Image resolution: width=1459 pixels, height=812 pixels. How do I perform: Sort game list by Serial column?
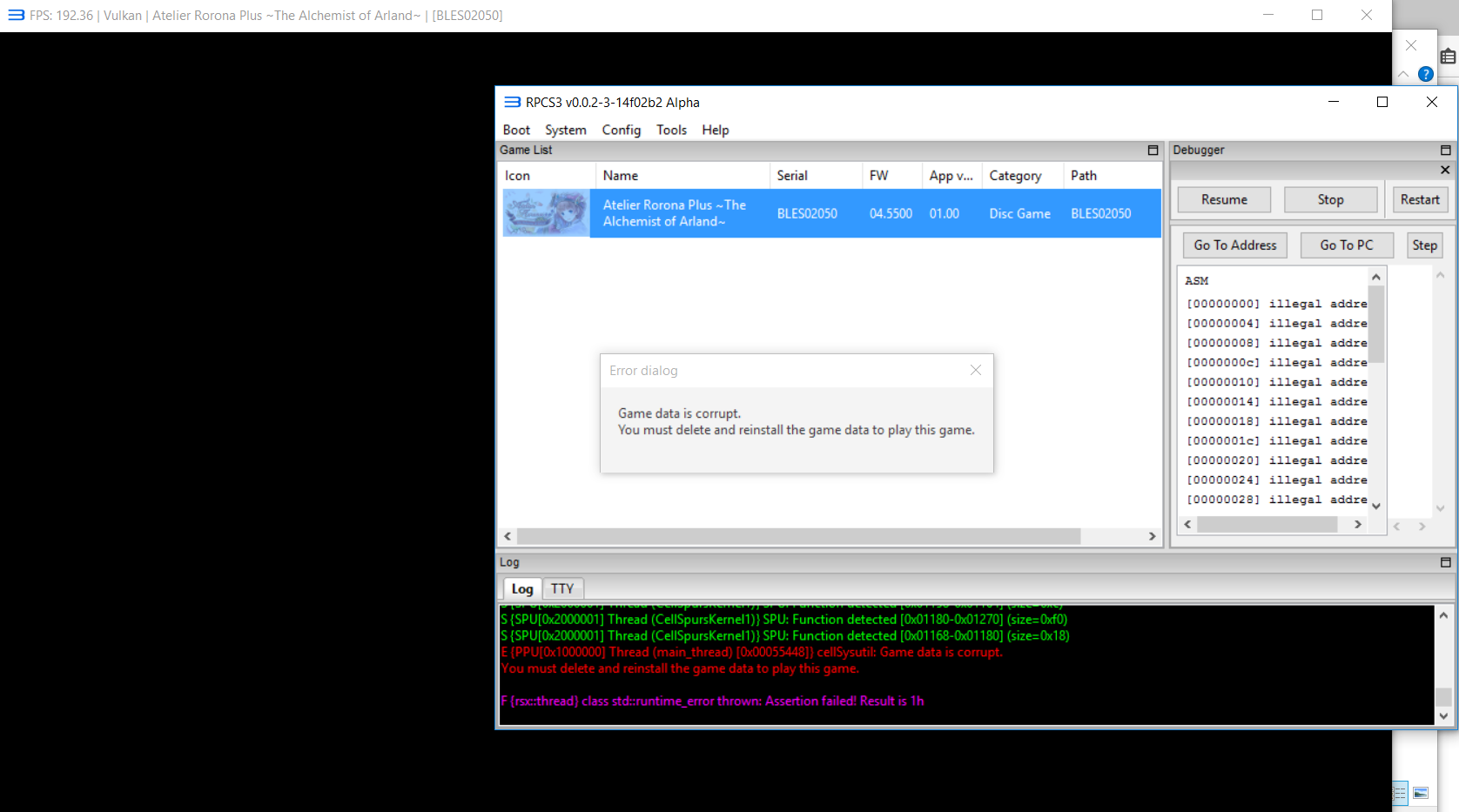pyautogui.click(x=792, y=175)
